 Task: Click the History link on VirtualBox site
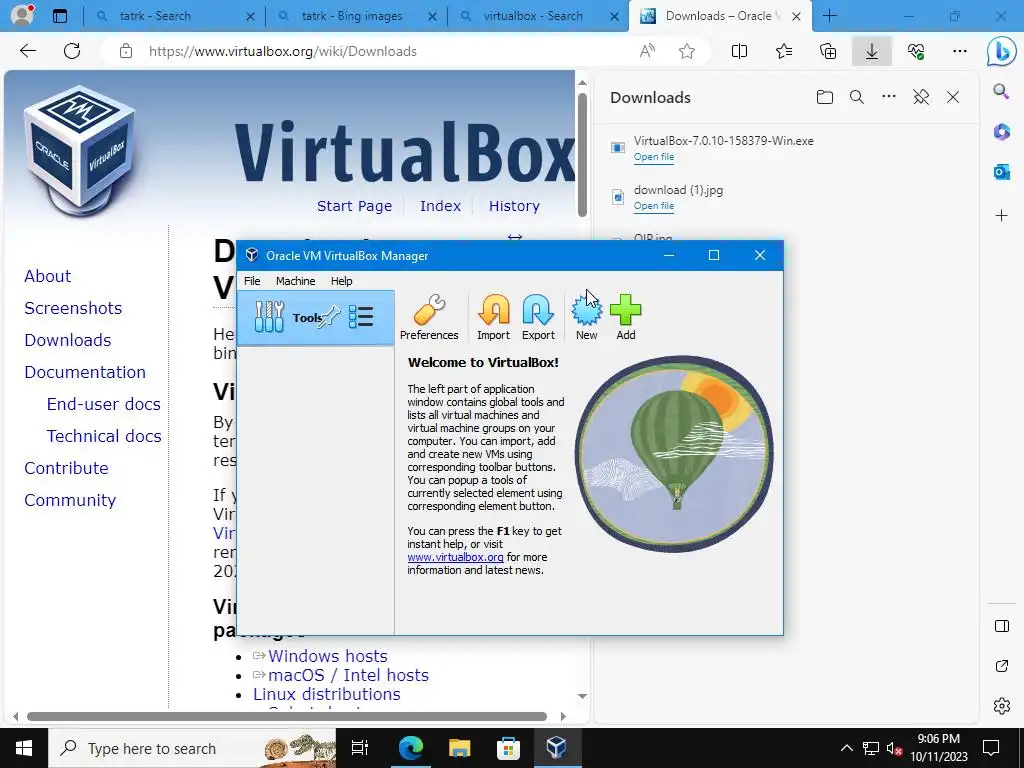click(x=514, y=206)
